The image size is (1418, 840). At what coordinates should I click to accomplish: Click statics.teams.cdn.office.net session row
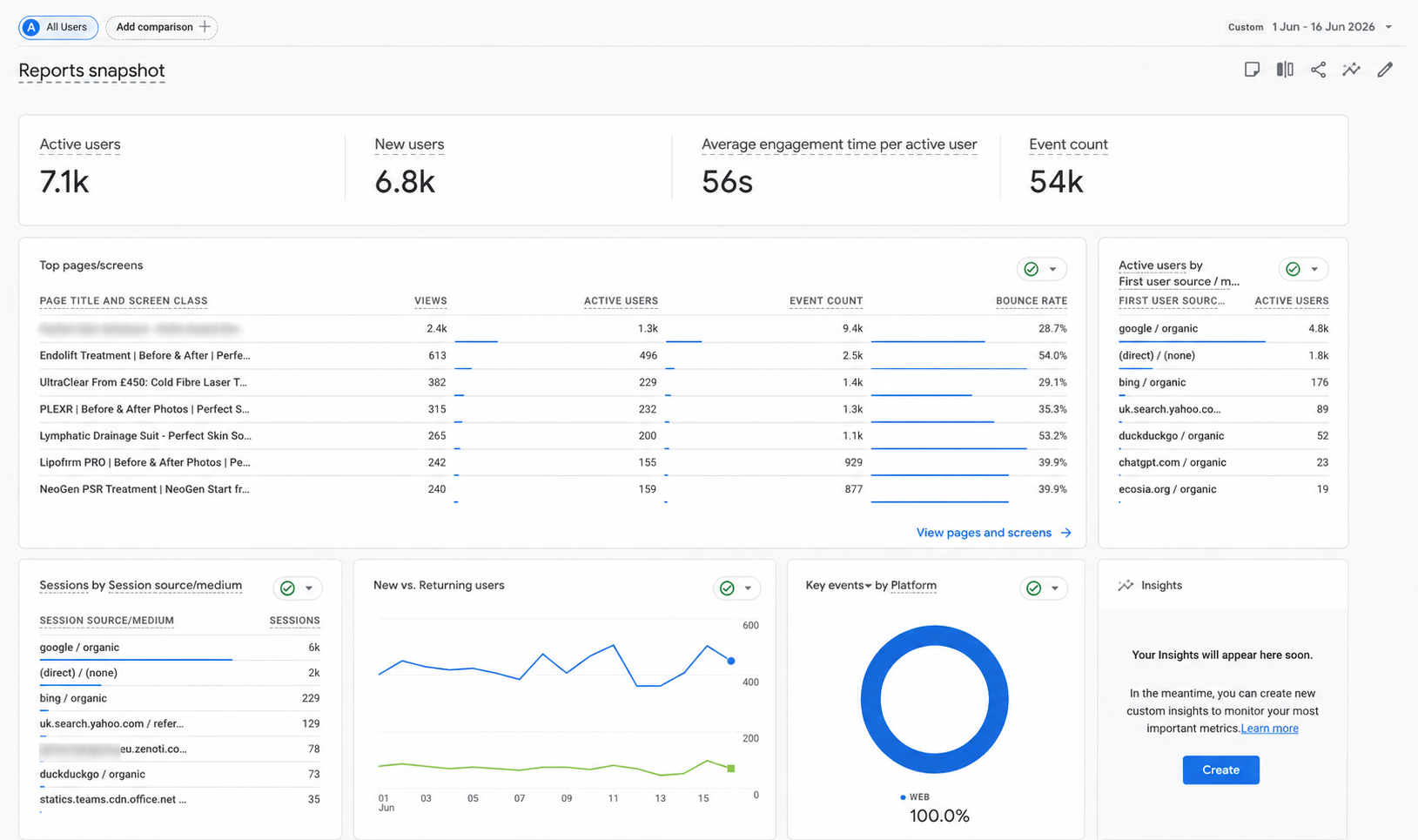click(112, 799)
